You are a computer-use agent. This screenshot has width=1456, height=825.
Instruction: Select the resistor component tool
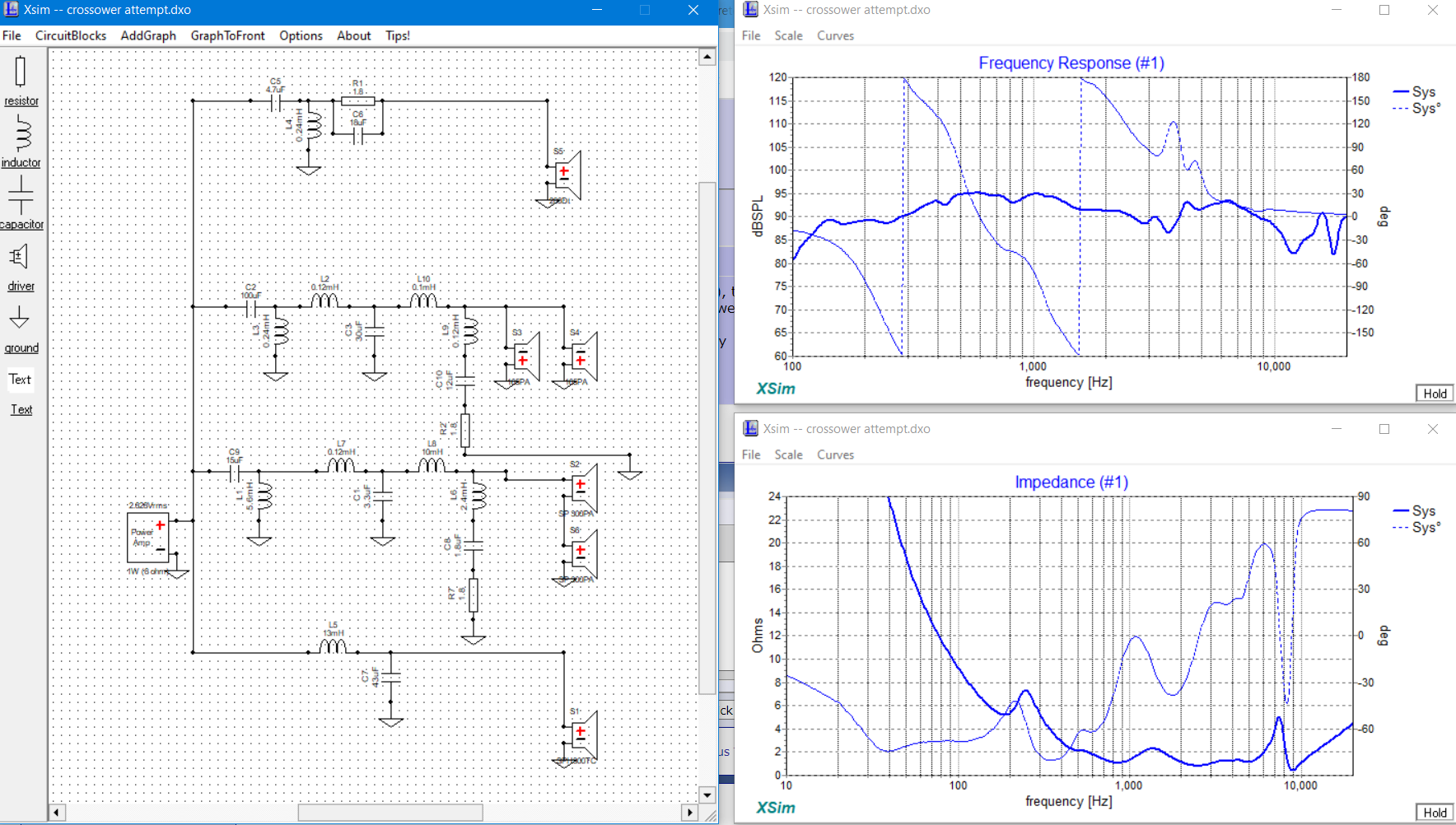tap(21, 81)
